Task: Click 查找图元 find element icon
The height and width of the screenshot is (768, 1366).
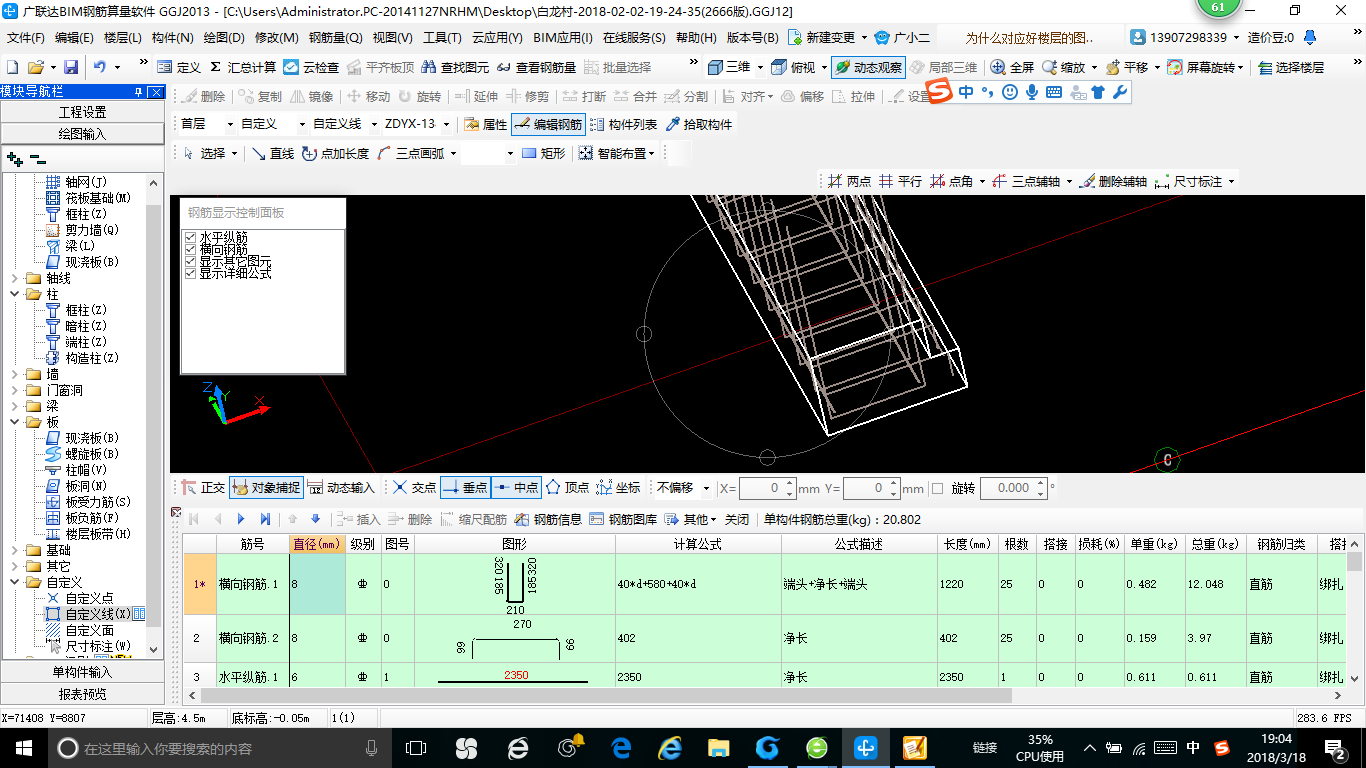Action: click(x=430, y=67)
